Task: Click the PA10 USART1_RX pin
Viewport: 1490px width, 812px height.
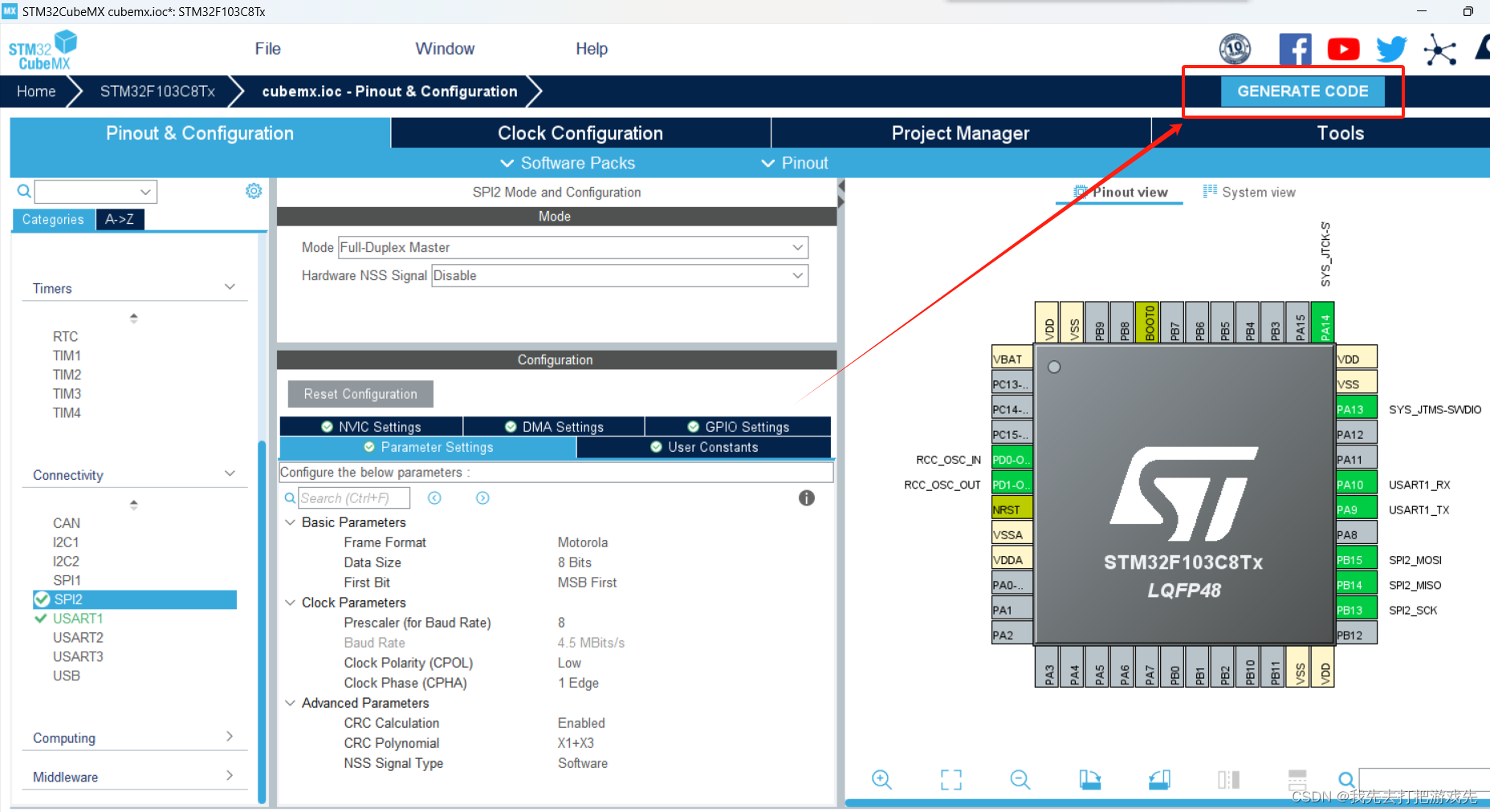Action: (1356, 485)
